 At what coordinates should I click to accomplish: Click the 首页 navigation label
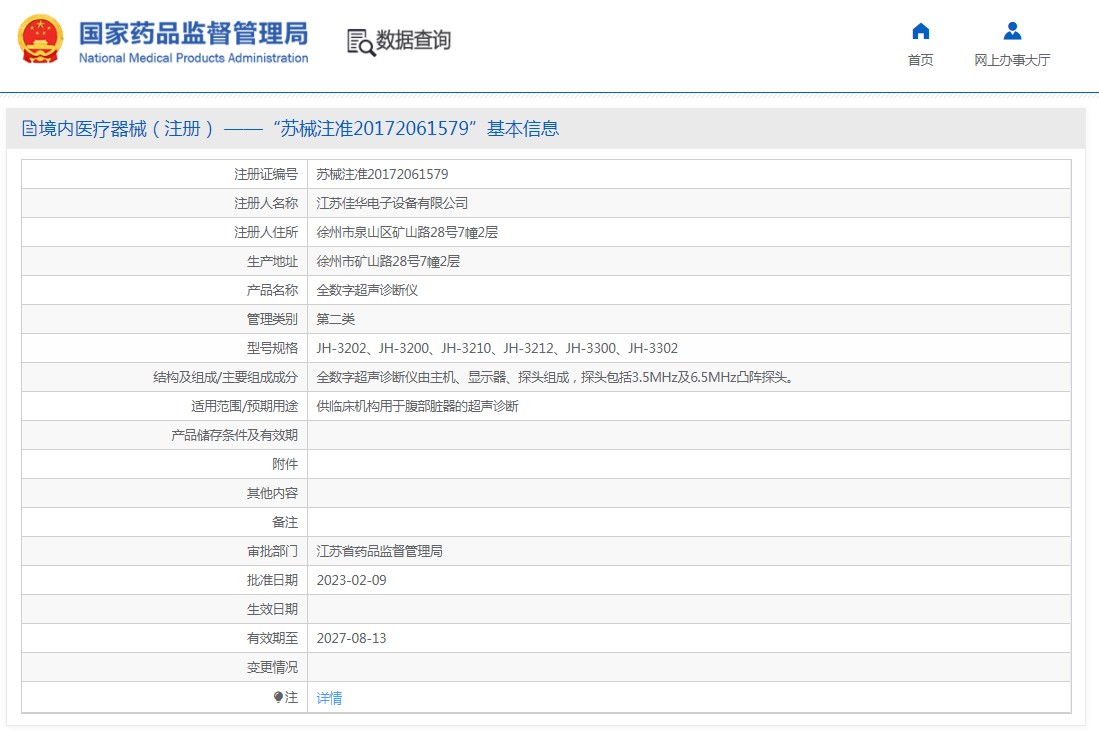coord(919,60)
